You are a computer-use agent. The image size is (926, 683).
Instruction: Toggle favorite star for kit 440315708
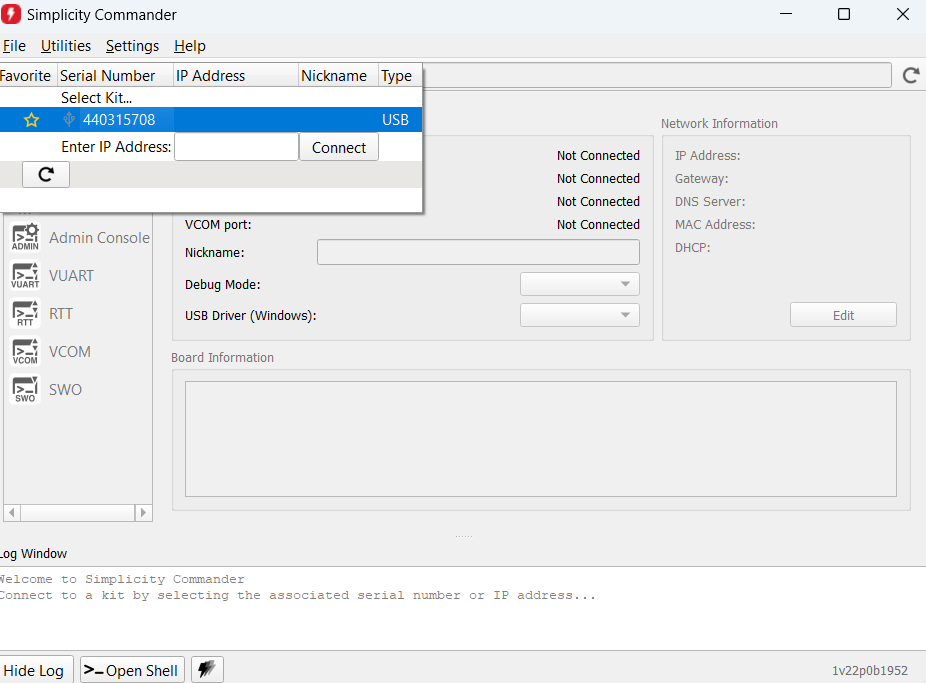pos(31,120)
